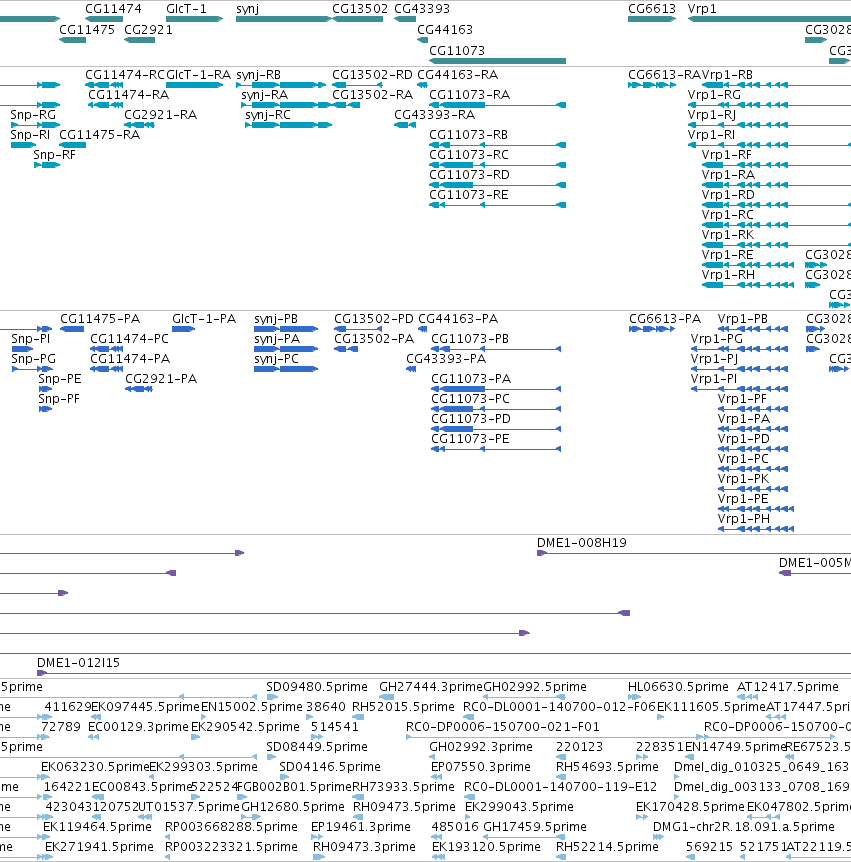Select the CG43393 gene feature
The height and width of the screenshot is (862, 851).
coord(405,19)
